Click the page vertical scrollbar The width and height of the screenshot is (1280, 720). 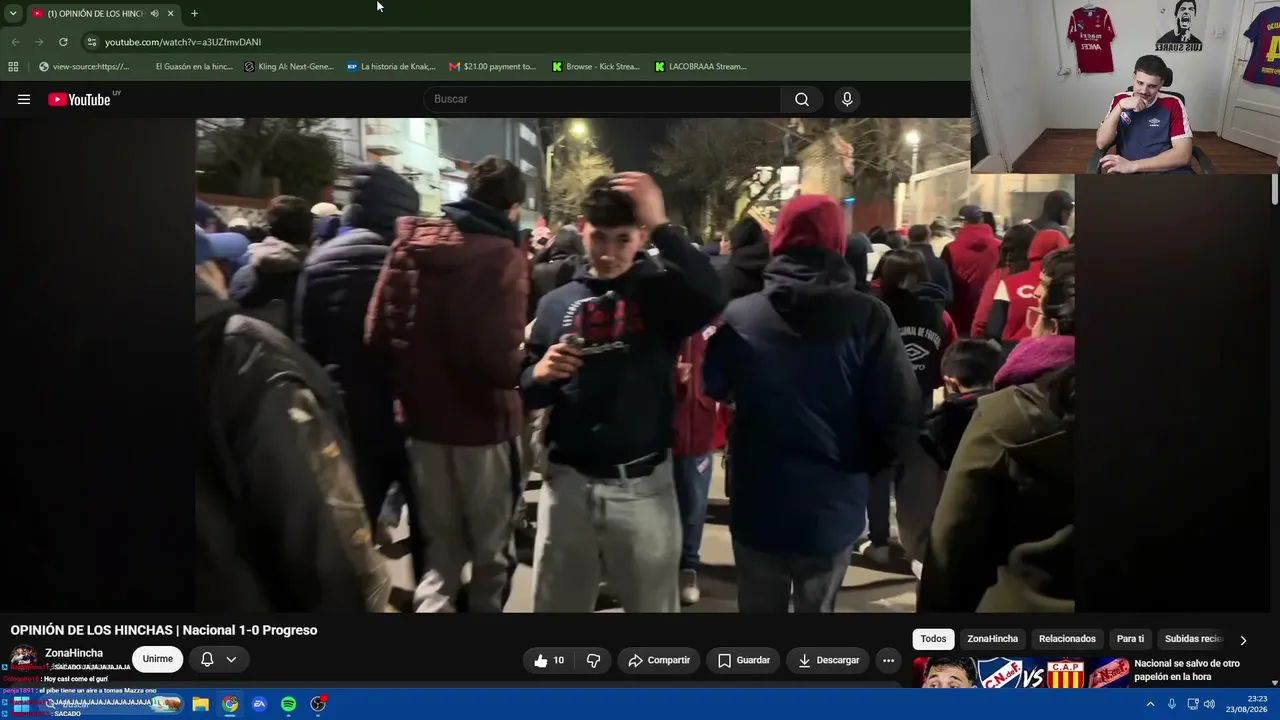tap(1274, 190)
